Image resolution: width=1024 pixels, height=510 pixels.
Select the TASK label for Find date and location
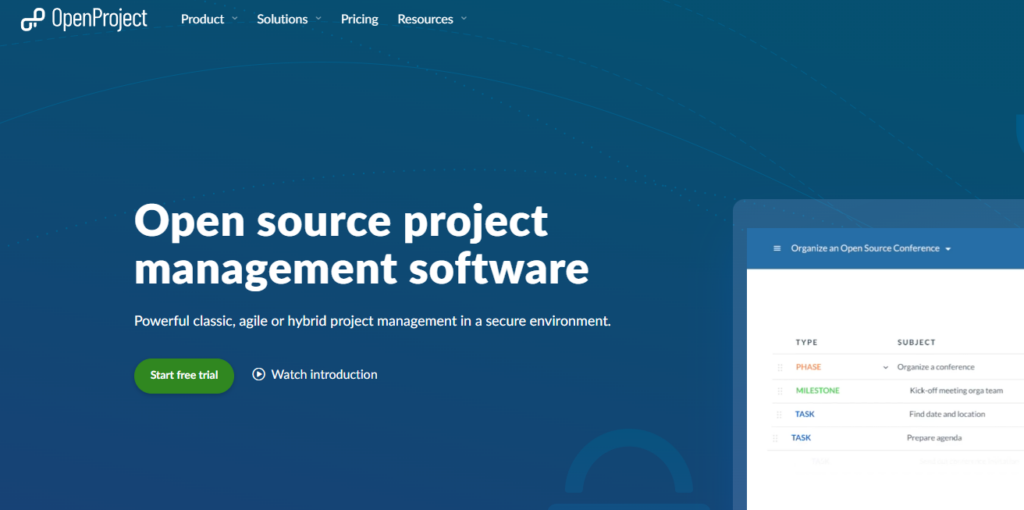click(805, 414)
